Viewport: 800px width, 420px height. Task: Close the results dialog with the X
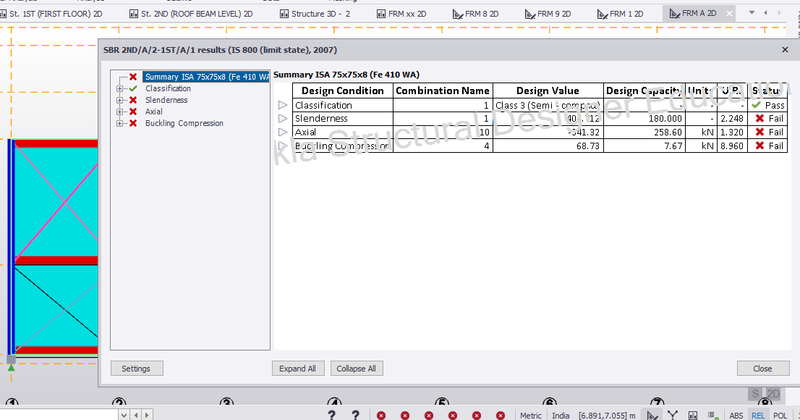785,50
